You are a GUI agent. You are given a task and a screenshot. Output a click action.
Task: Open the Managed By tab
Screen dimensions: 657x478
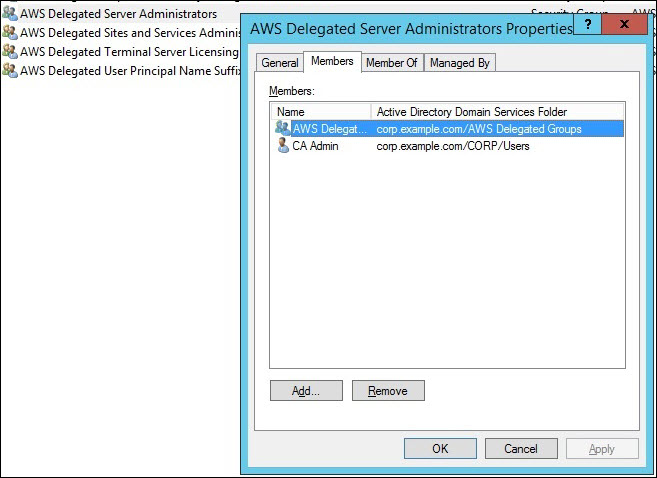click(460, 63)
